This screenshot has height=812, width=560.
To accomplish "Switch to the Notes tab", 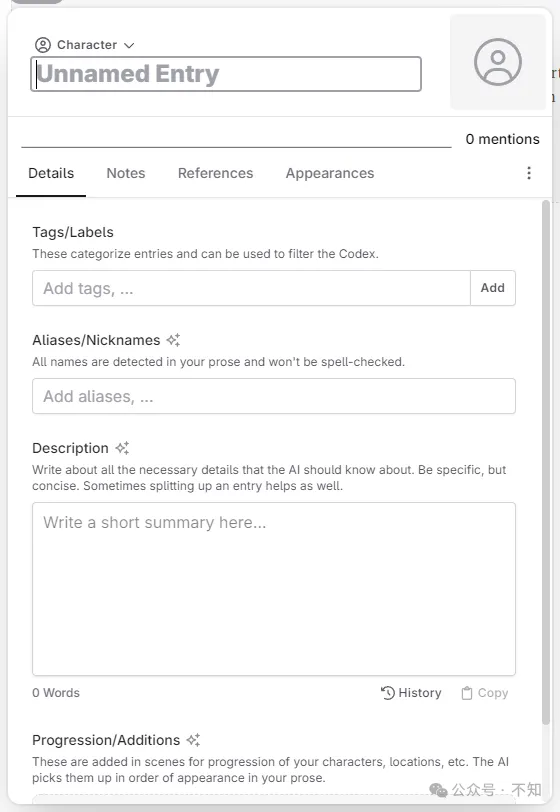I will click(126, 173).
